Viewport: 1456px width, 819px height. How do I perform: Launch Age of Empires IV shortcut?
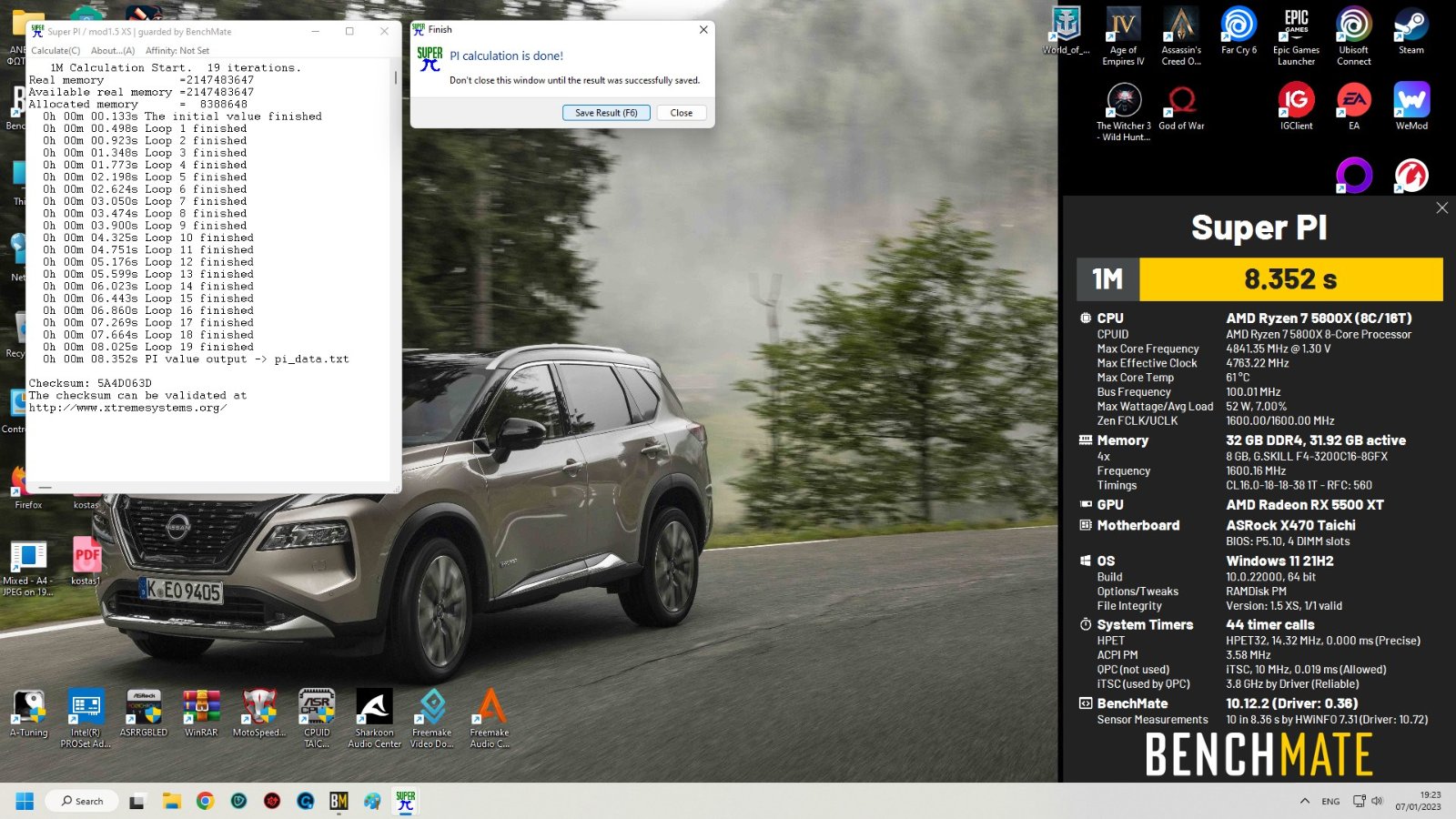pos(1123,36)
